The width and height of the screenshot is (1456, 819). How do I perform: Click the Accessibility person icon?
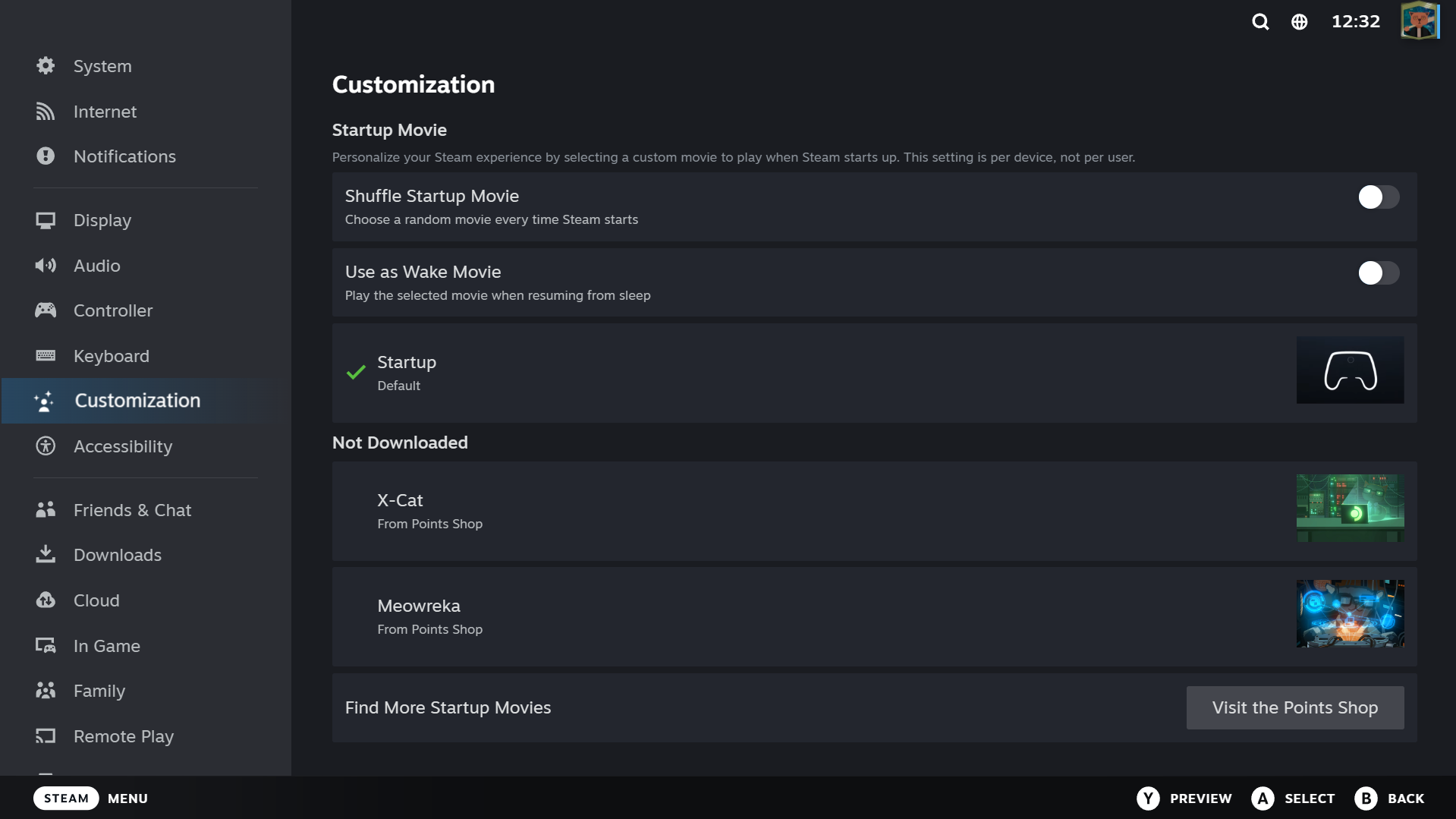click(46, 446)
